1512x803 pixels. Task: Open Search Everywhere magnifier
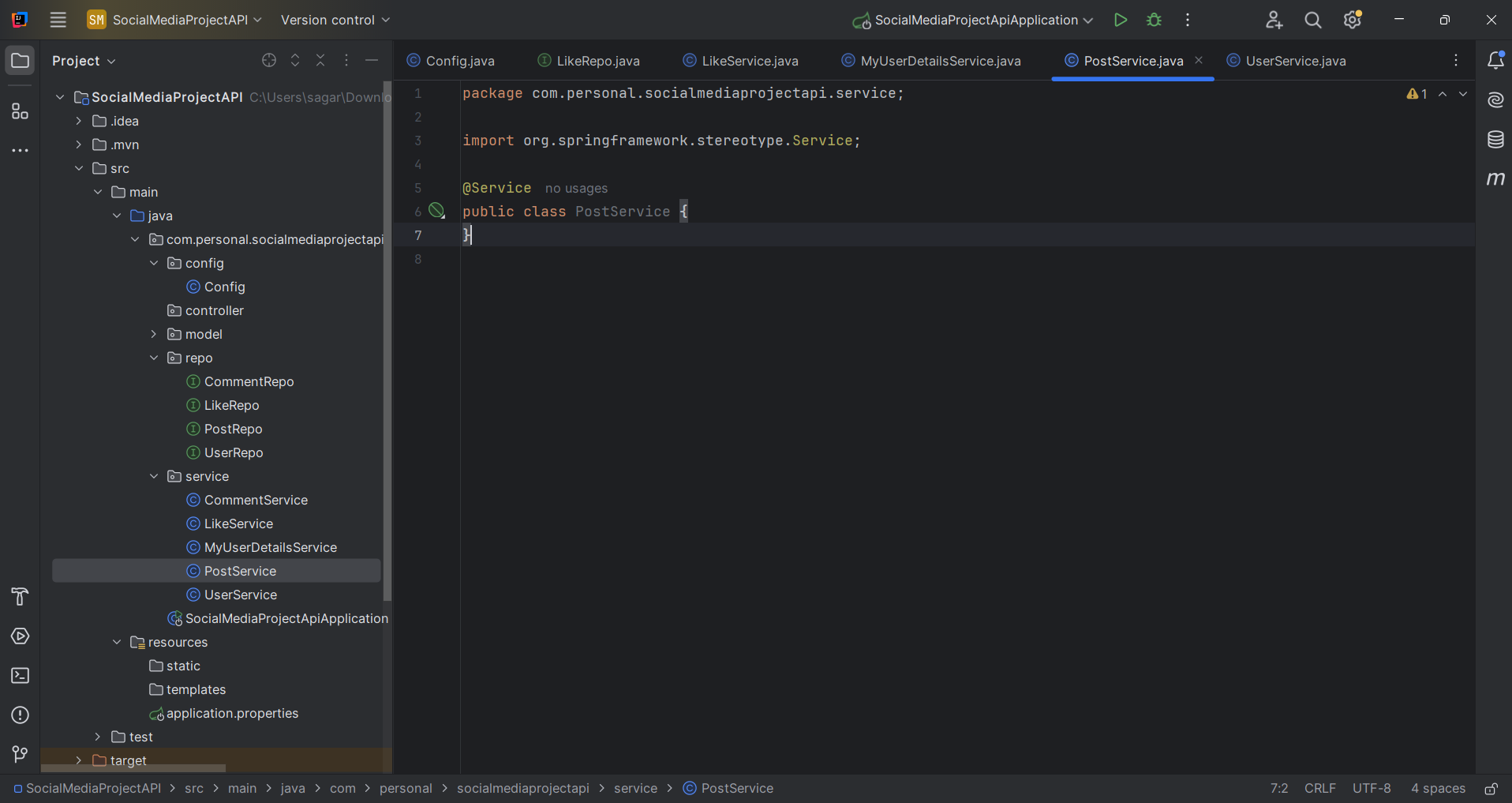coord(1312,20)
